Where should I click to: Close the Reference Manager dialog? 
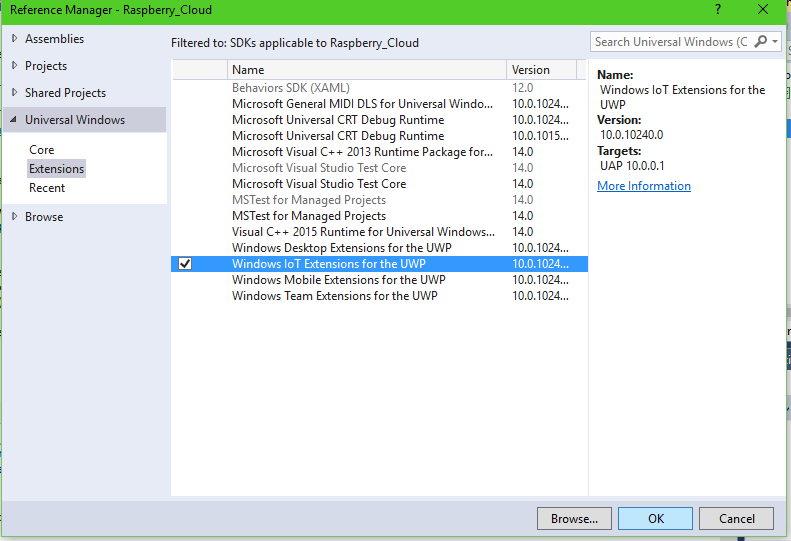point(763,10)
